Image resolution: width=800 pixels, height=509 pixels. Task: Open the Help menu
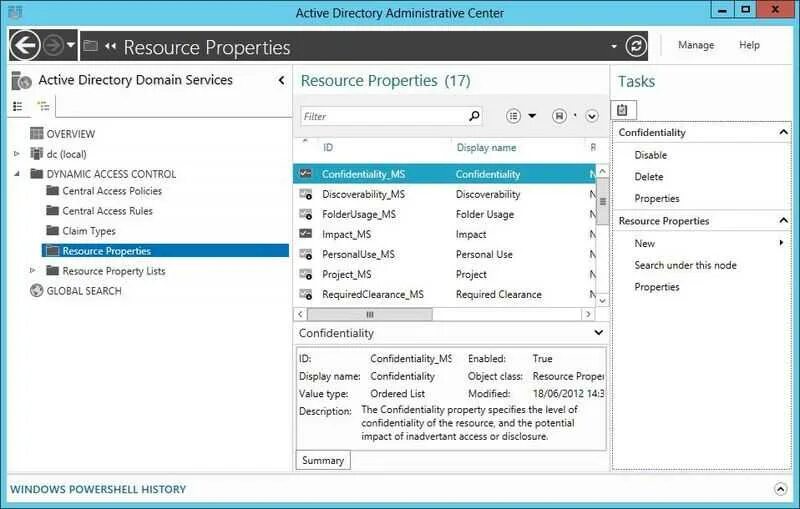(x=749, y=45)
